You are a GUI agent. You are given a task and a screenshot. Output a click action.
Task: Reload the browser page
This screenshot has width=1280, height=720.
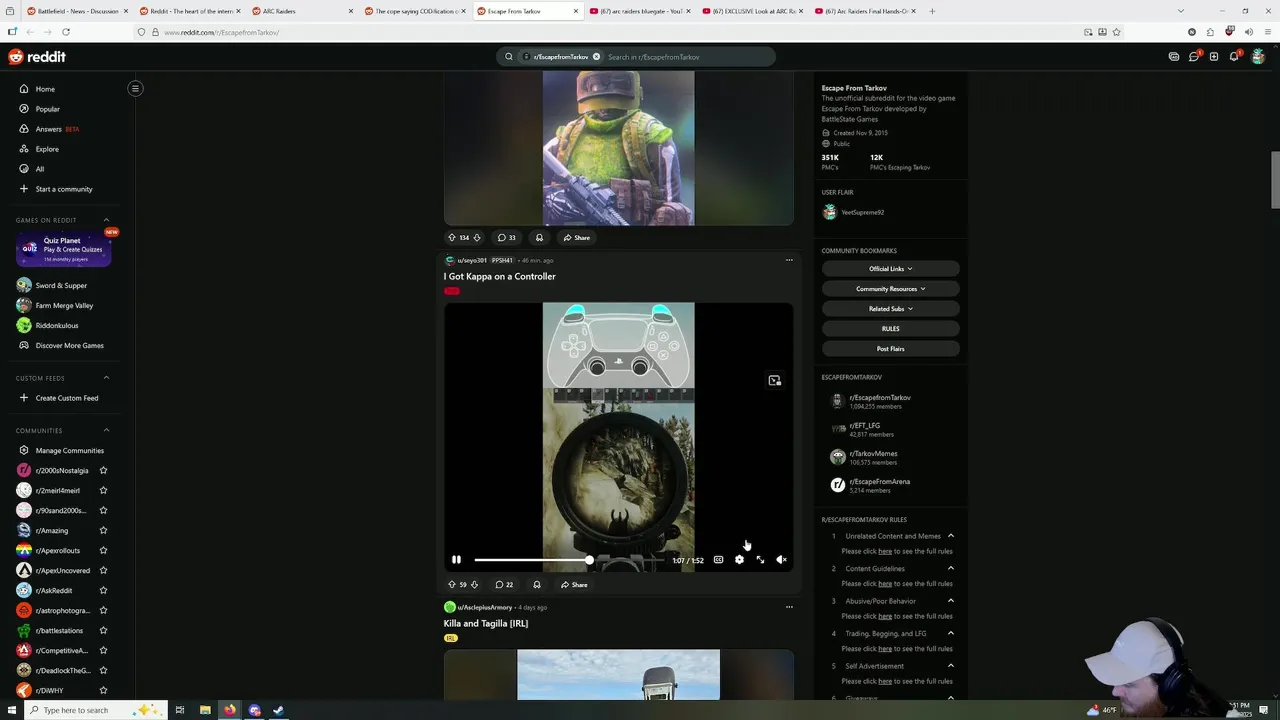[65, 32]
